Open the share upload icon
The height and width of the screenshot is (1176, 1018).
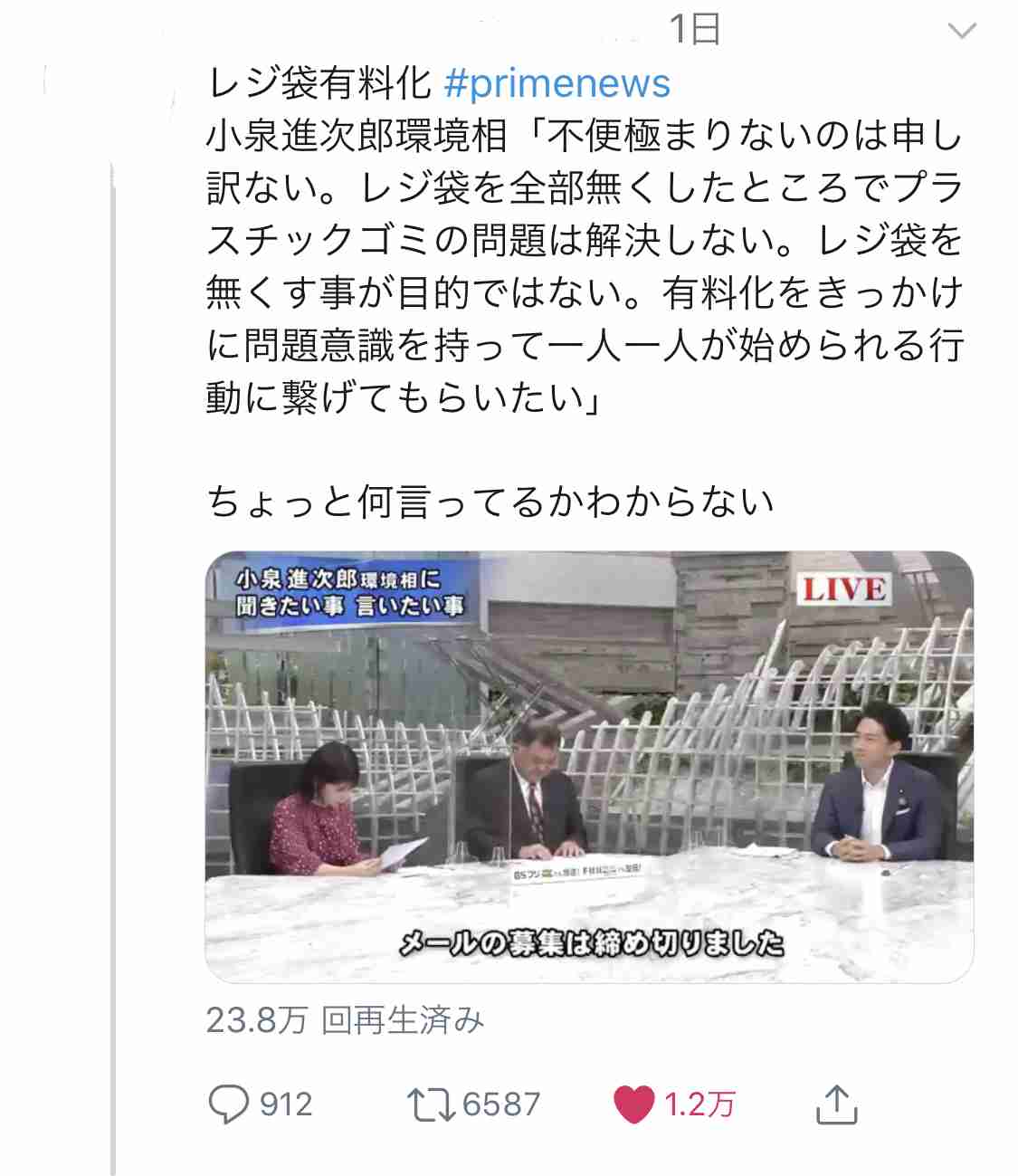pos(836,1104)
